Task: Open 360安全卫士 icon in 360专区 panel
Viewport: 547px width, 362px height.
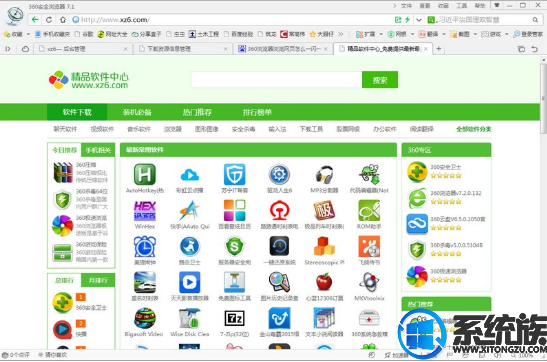Action: tap(417, 172)
